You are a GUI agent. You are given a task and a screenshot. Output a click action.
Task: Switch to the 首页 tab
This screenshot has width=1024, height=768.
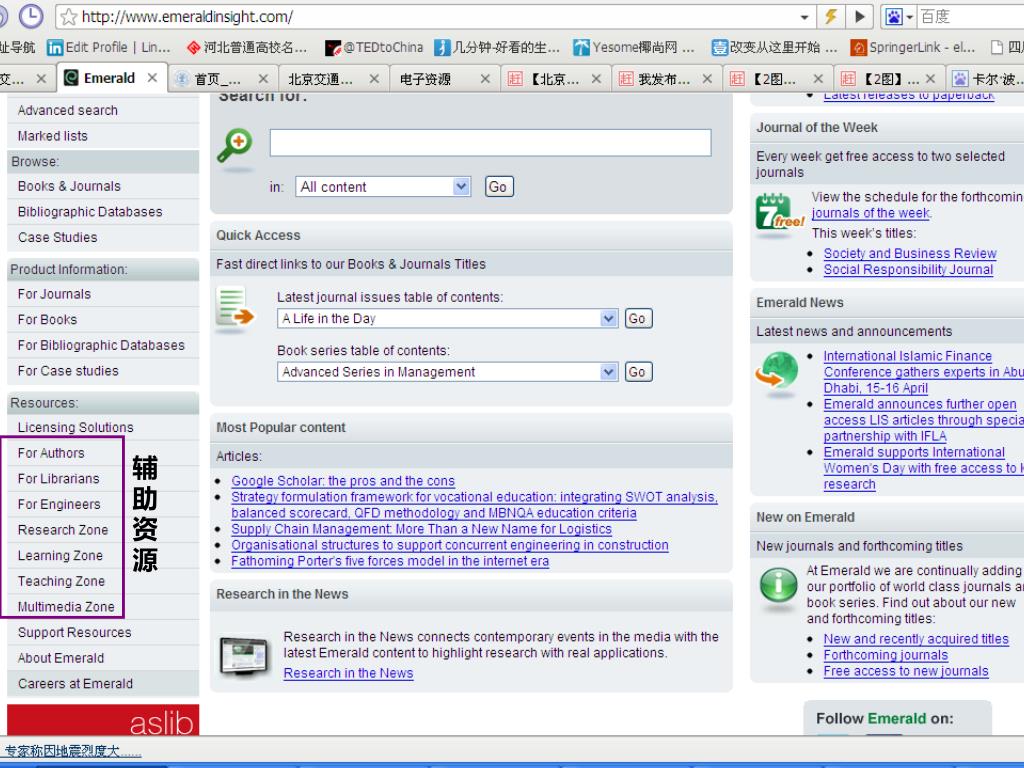216,79
